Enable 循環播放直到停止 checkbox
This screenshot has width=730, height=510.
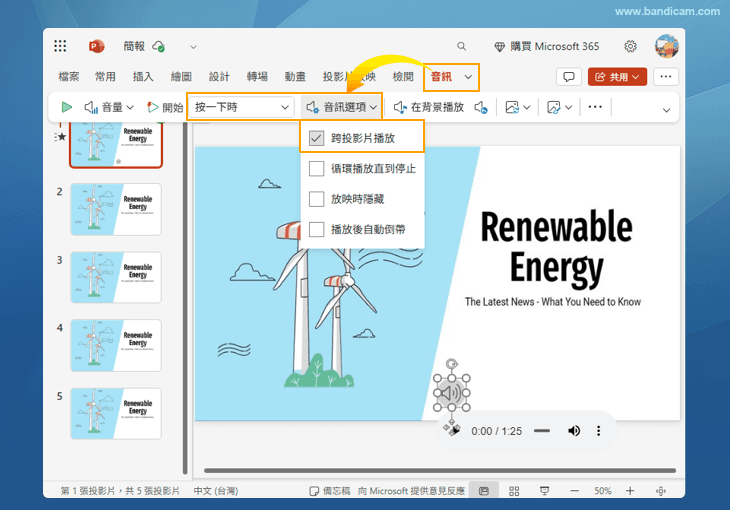pos(316,169)
